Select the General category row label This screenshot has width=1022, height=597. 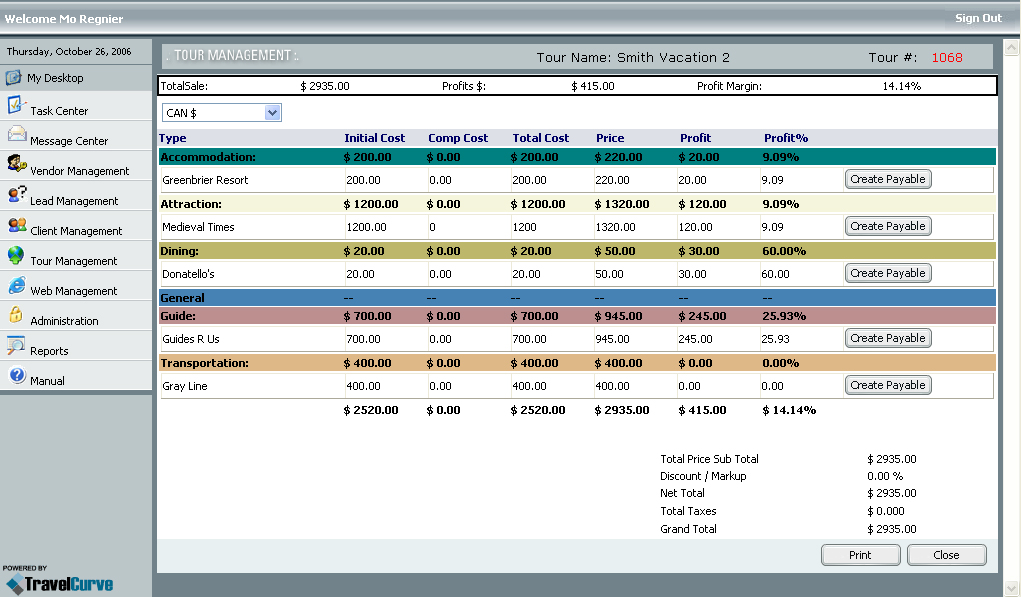(182, 298)
